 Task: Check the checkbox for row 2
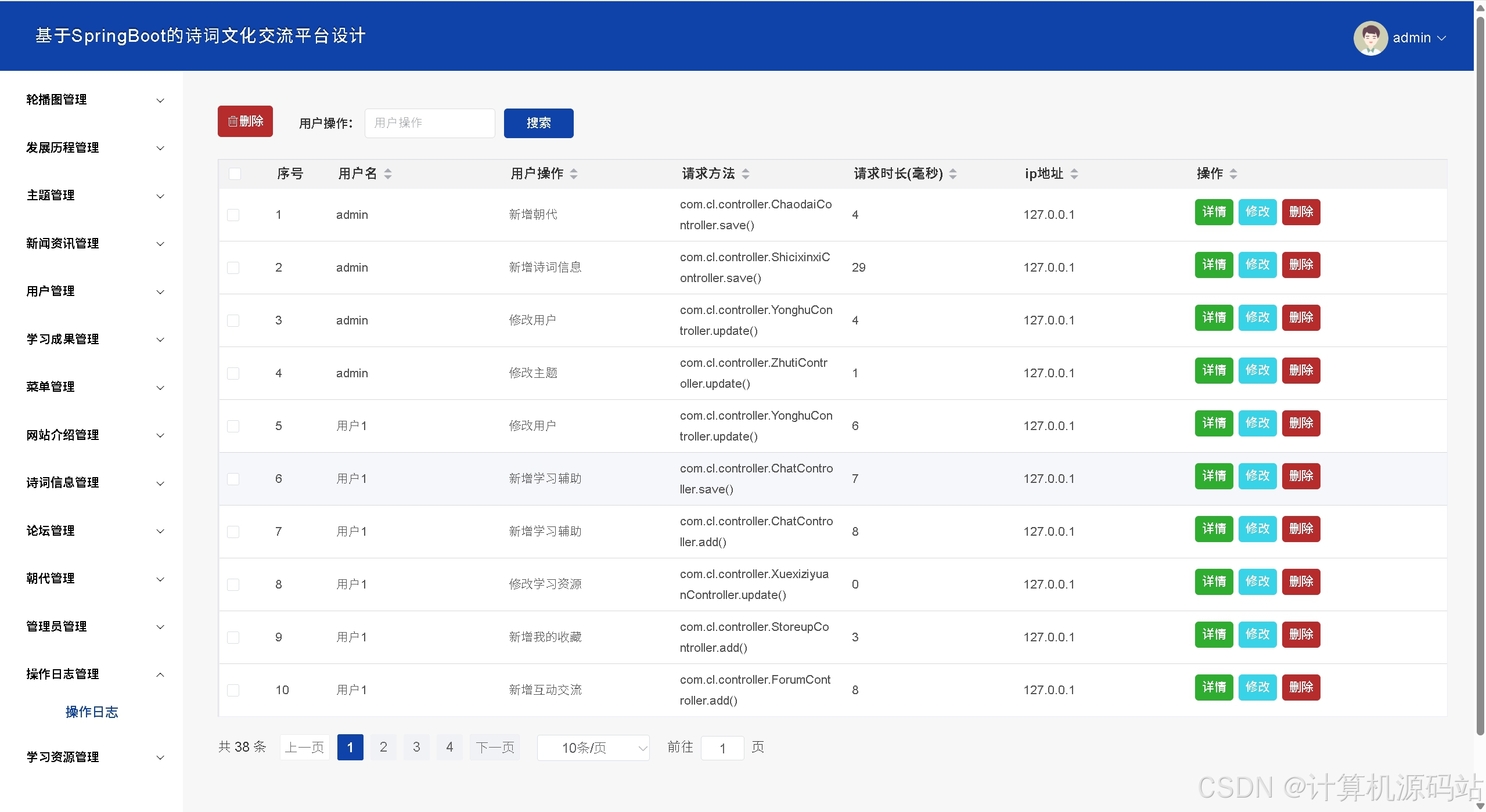coord(233,268)
